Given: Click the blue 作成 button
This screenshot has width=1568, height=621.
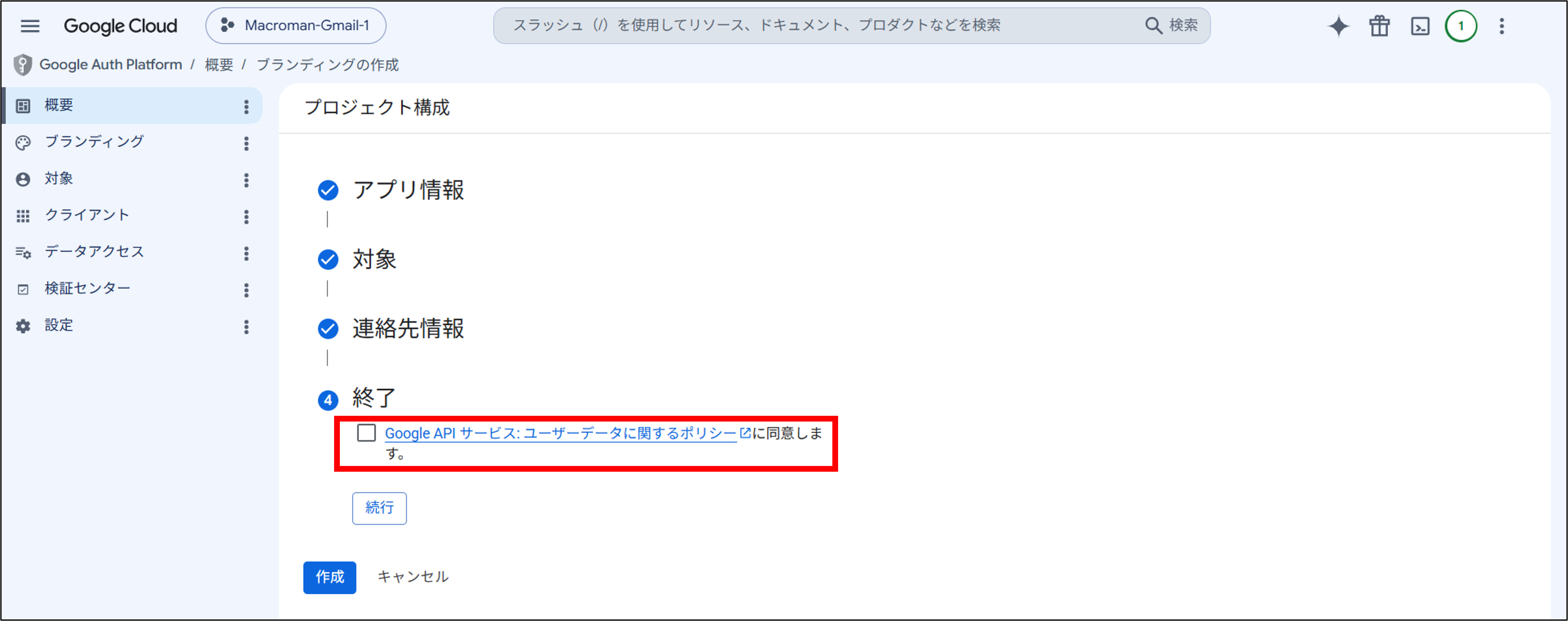Looking at the screenshot, I should (330, 577).
